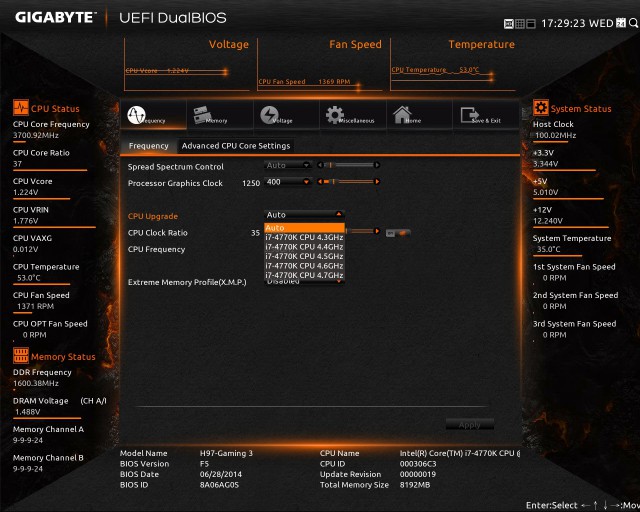Select the CPU Frequency setting label
This screenshot has width=640, height=512.
(156, 249)
